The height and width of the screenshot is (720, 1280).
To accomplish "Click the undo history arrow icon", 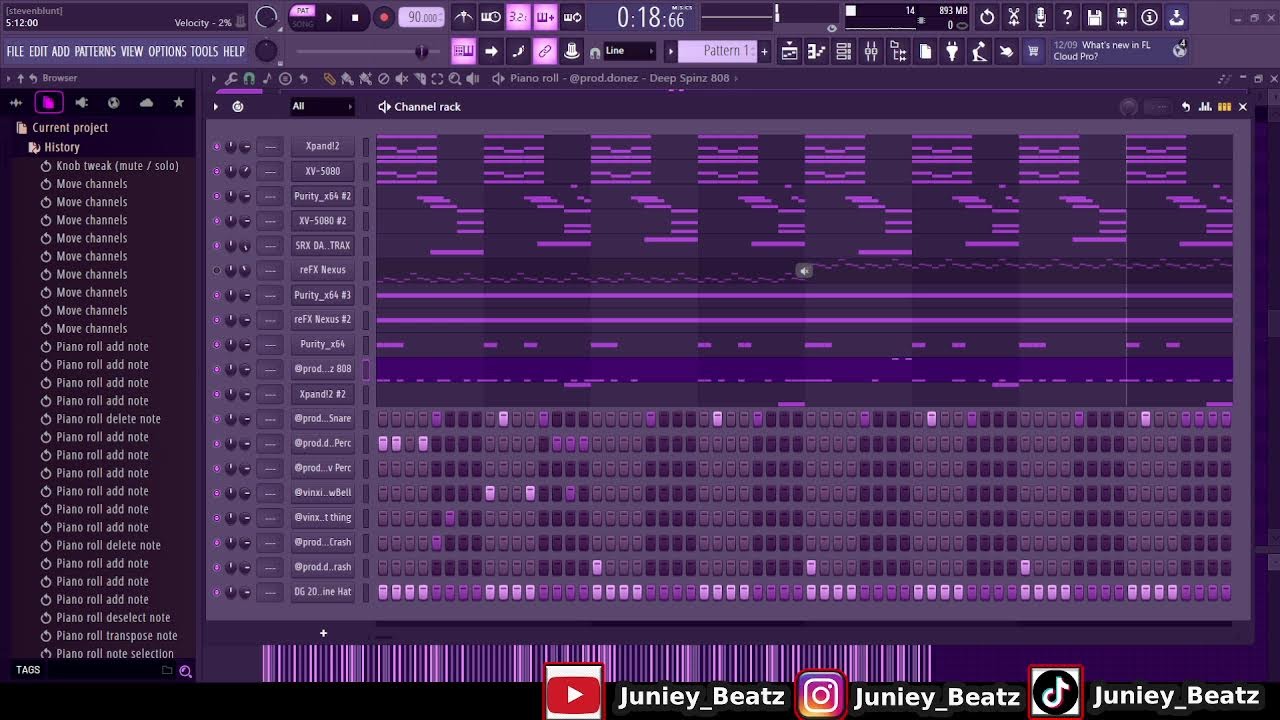I will click(x=987, y=17).
